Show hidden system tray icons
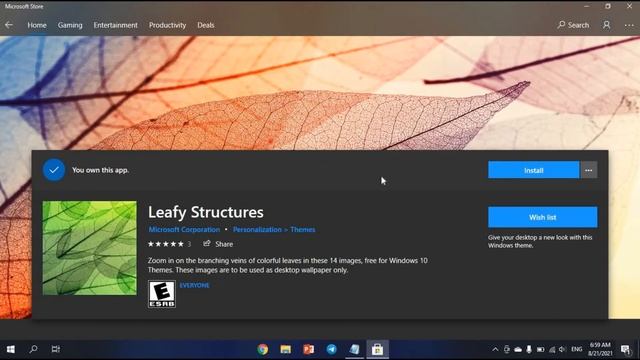This screenshot has height=360, width=640. [x=495, y=349]
